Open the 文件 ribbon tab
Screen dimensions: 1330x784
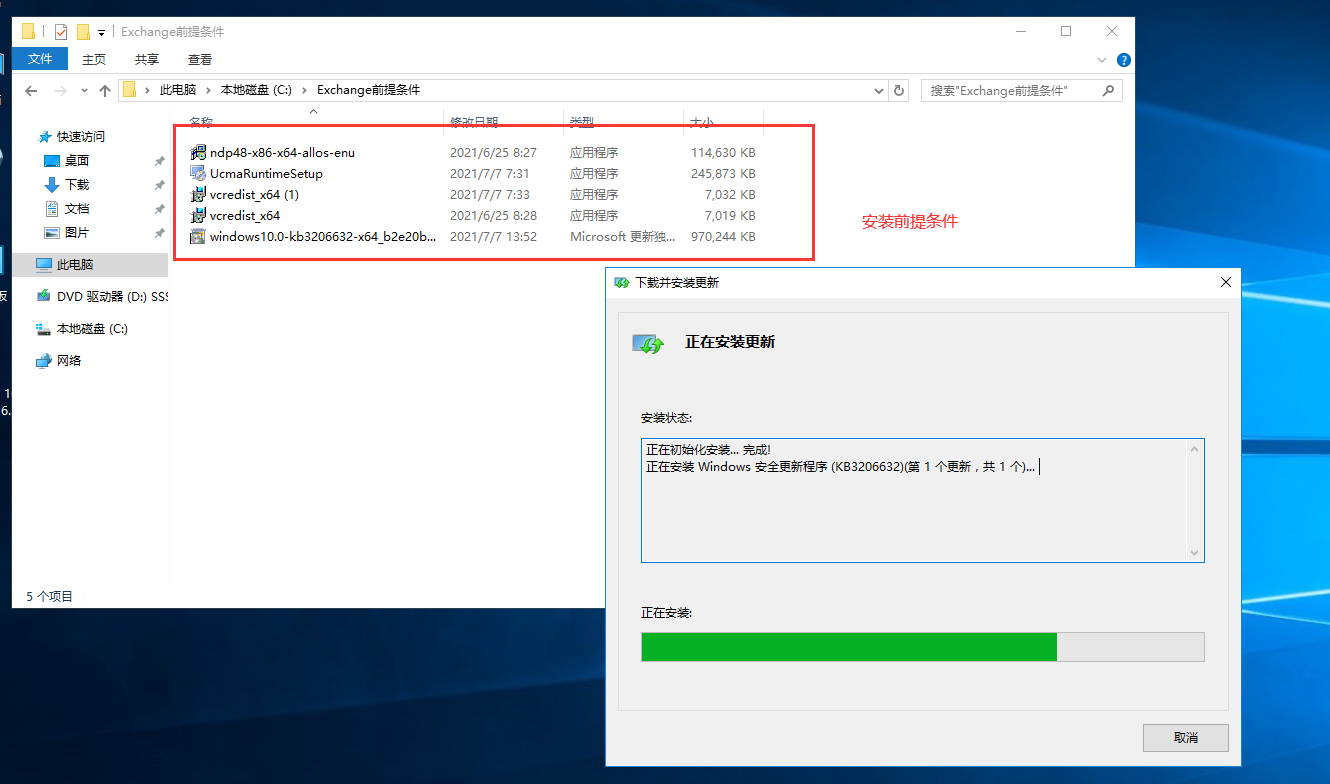(x=40, y=59)
